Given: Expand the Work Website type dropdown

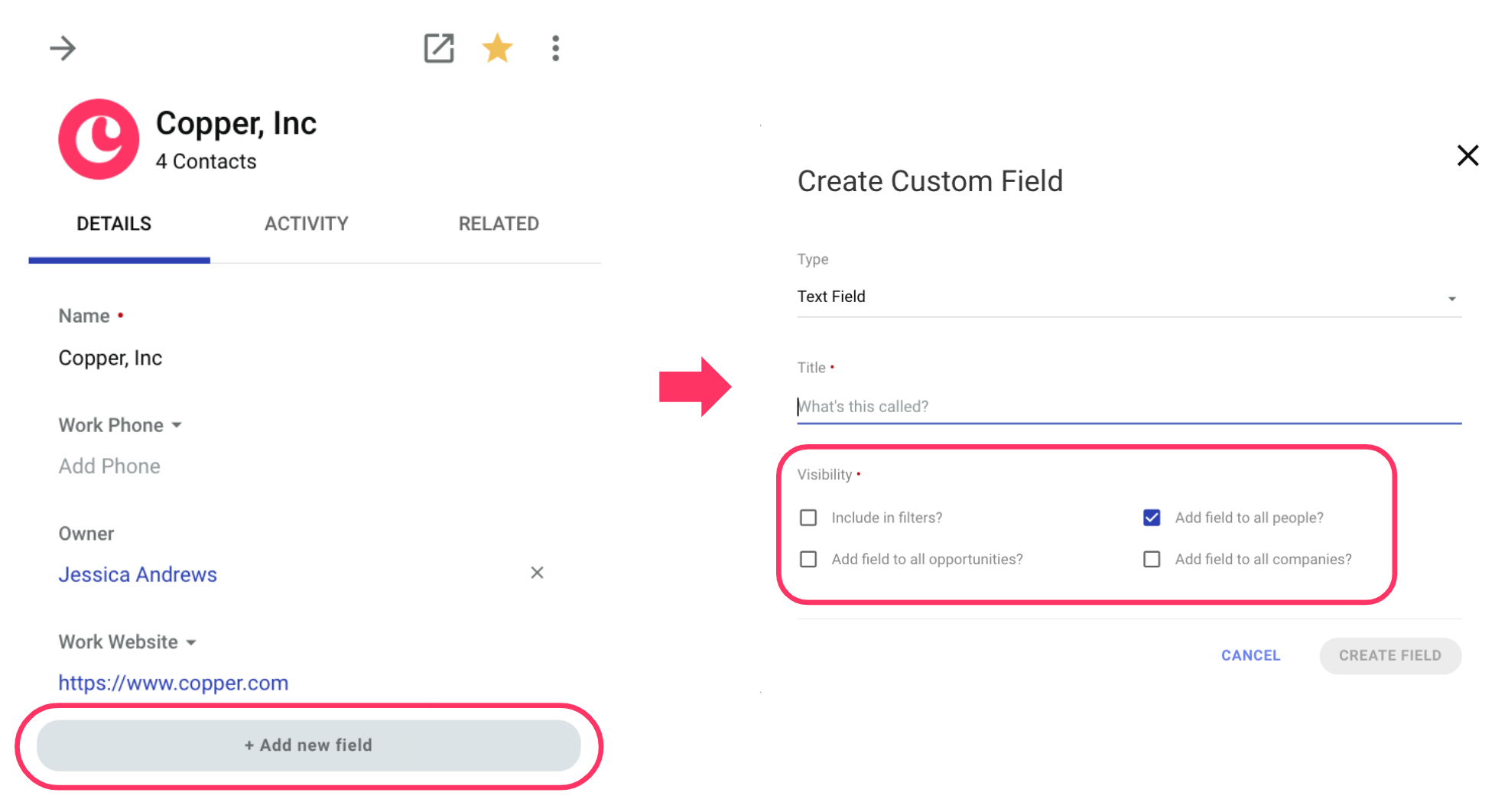Looking at the screenshot, I should tap(191, 642).
